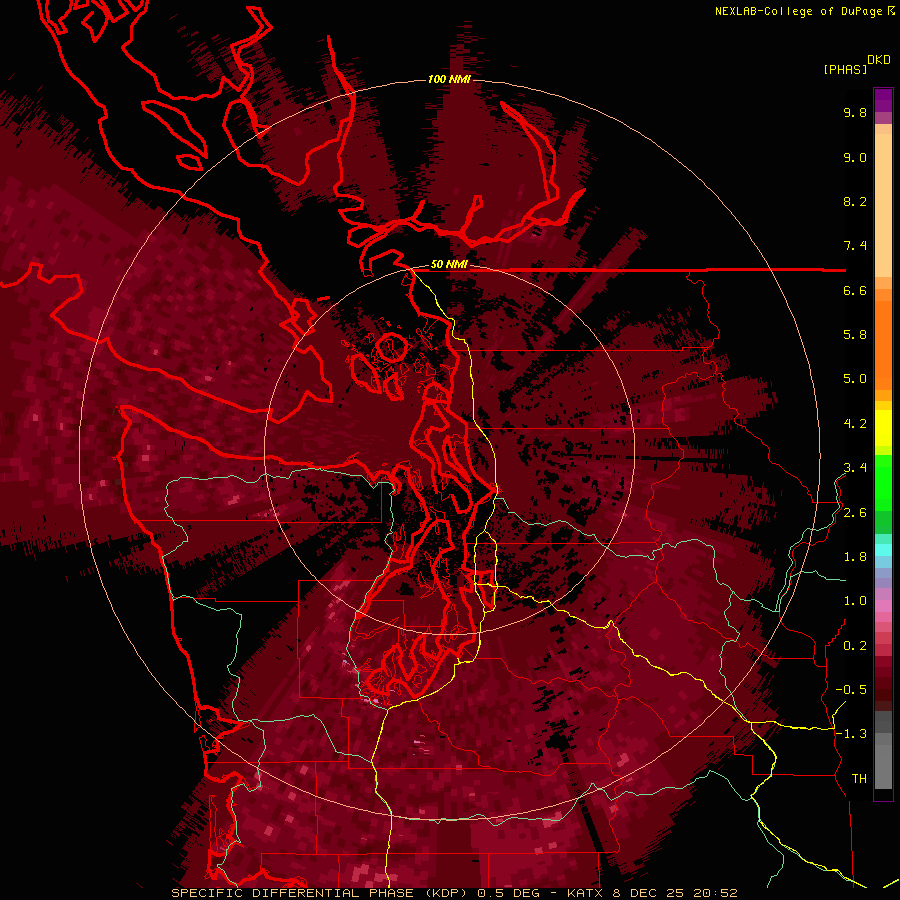900x900 pixels.
Task: Click the 2.6 scale value
Action: 855,513
